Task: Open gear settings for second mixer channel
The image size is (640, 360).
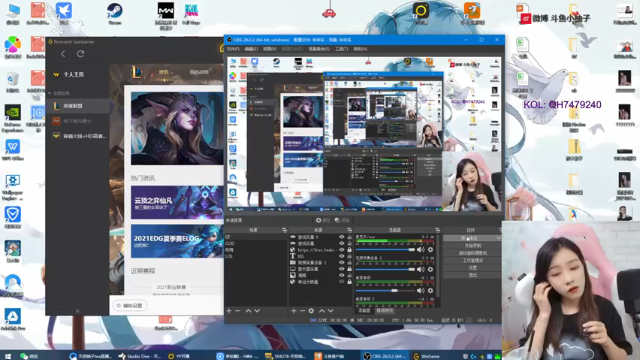Action: (x=430, y=269)
